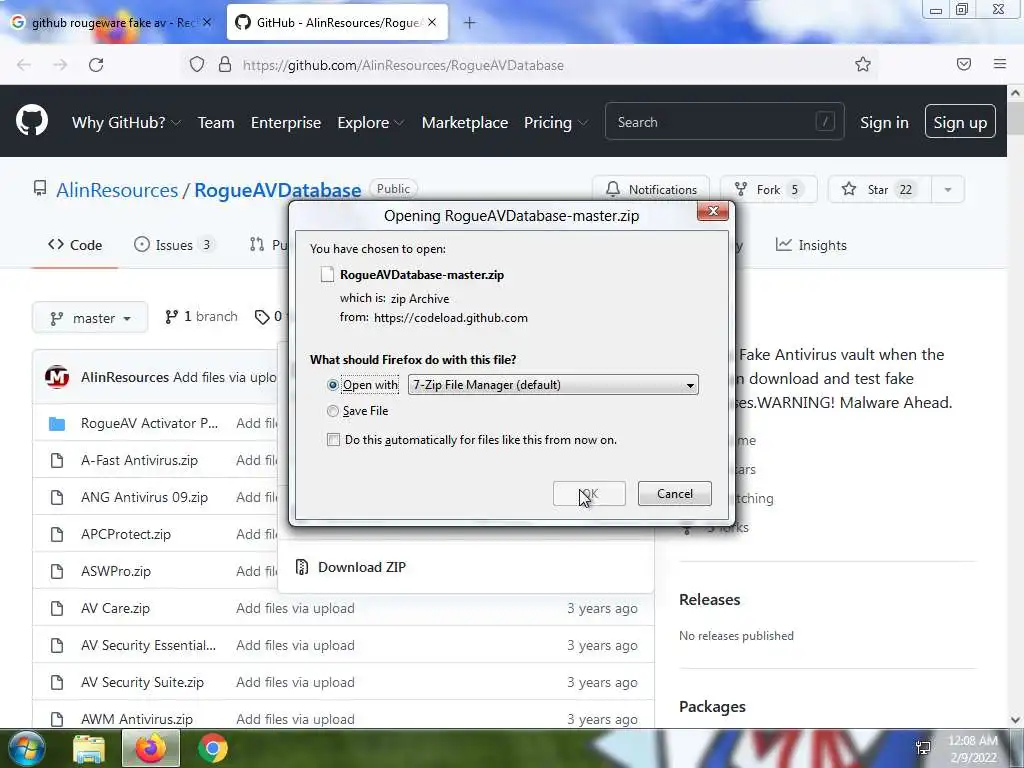Open the RogueAV Activator folder
This screenshot has width=1024, height=768.
pyautogui.click(x=150, y=423)
